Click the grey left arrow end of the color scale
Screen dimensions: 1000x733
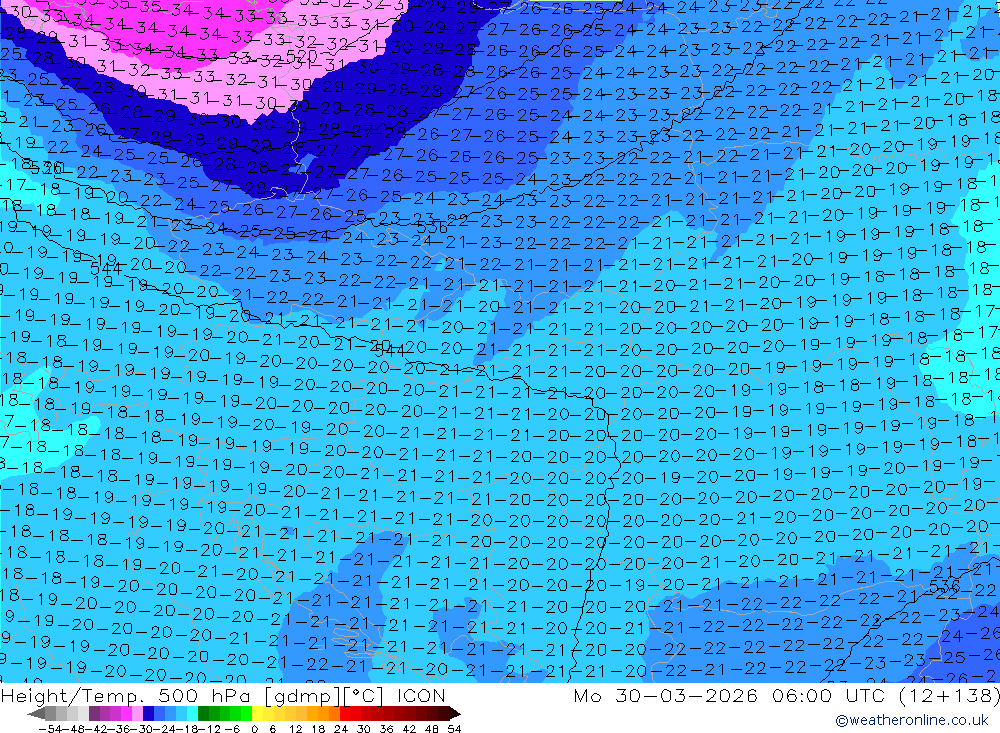(37, 713)
